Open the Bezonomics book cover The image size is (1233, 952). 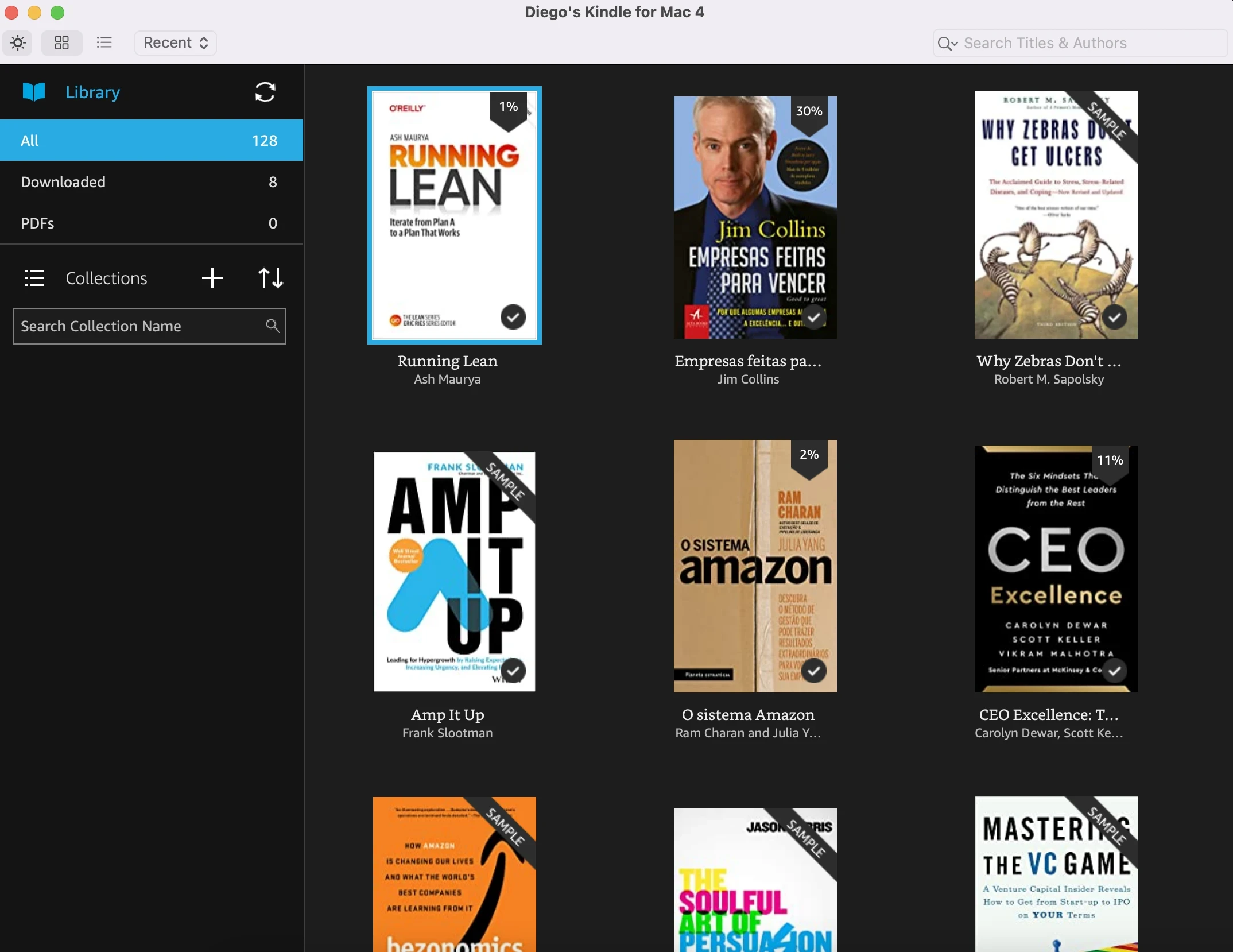[x=455, y=874]
